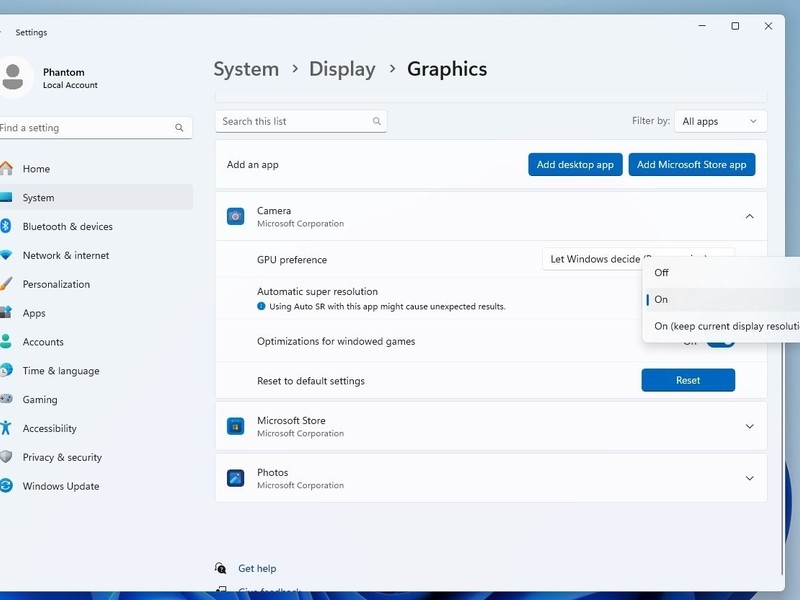Click the magnifier in Find a setting
Screen dimensions: 800x600
pos(179,128)
